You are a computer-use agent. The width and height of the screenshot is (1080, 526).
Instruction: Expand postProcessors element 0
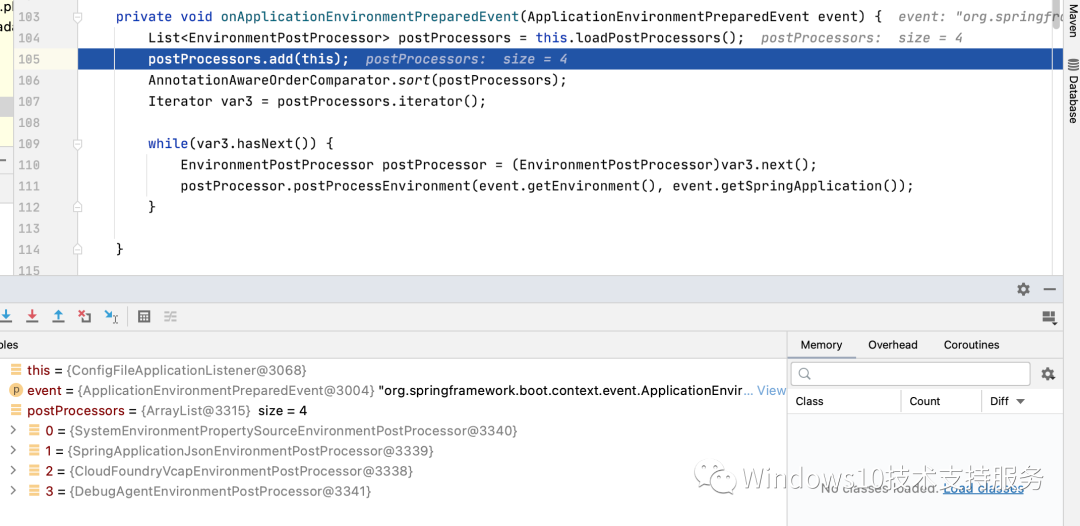tap(12, 431)
